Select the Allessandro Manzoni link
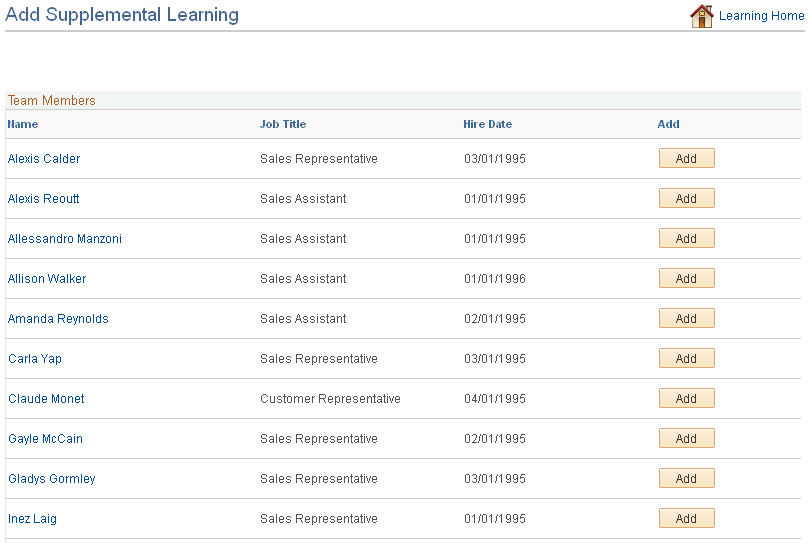This screenshot has width=808, height=543. coord(64,239)
